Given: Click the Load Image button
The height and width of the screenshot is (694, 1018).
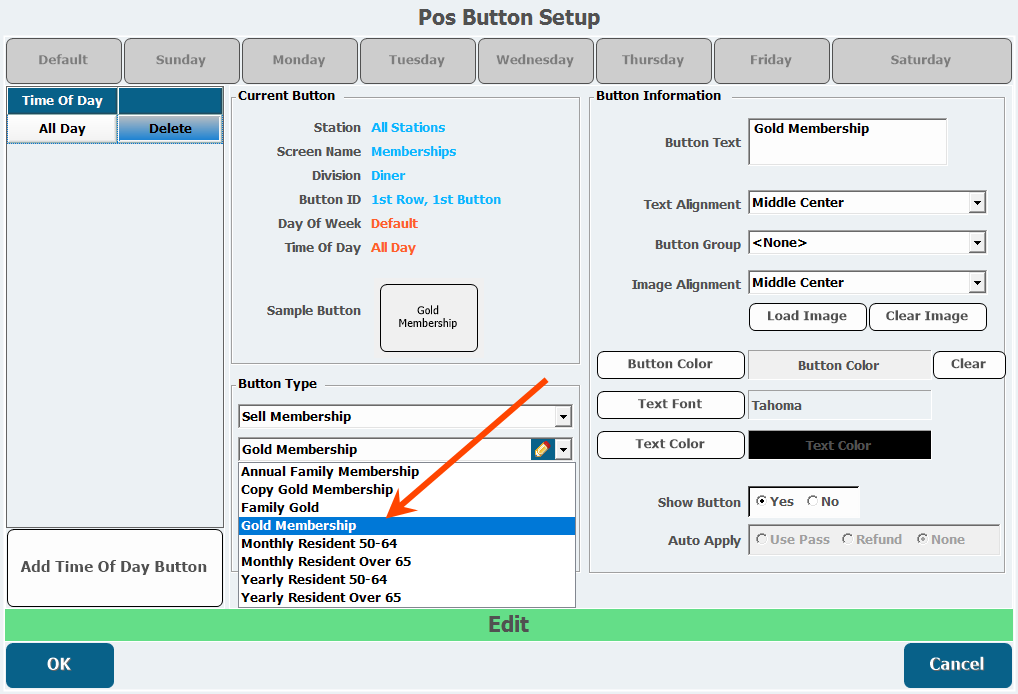Looking at the screenshot, I should (x=808, y=317).
